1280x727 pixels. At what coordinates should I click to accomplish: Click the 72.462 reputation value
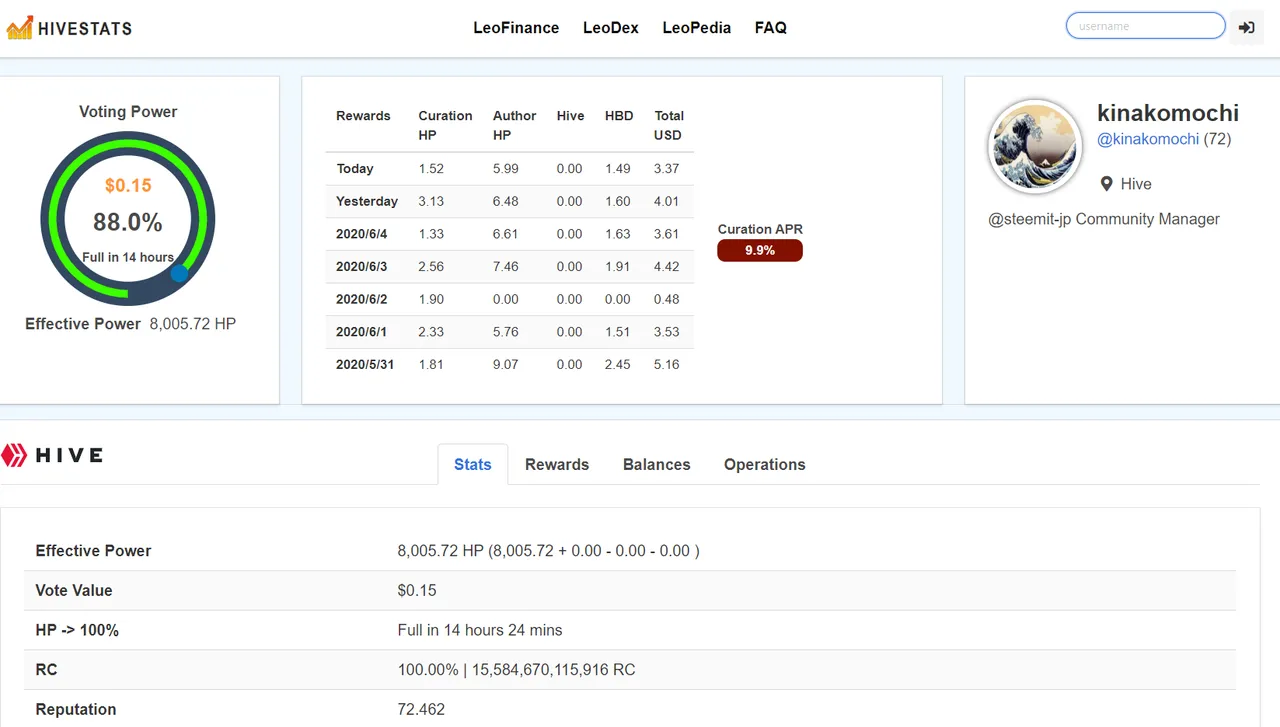421,709
